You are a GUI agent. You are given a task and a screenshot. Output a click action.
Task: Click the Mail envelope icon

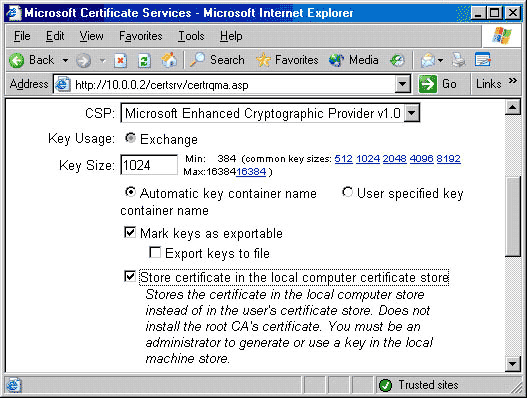pyautogui.click(x=428, y=61)
